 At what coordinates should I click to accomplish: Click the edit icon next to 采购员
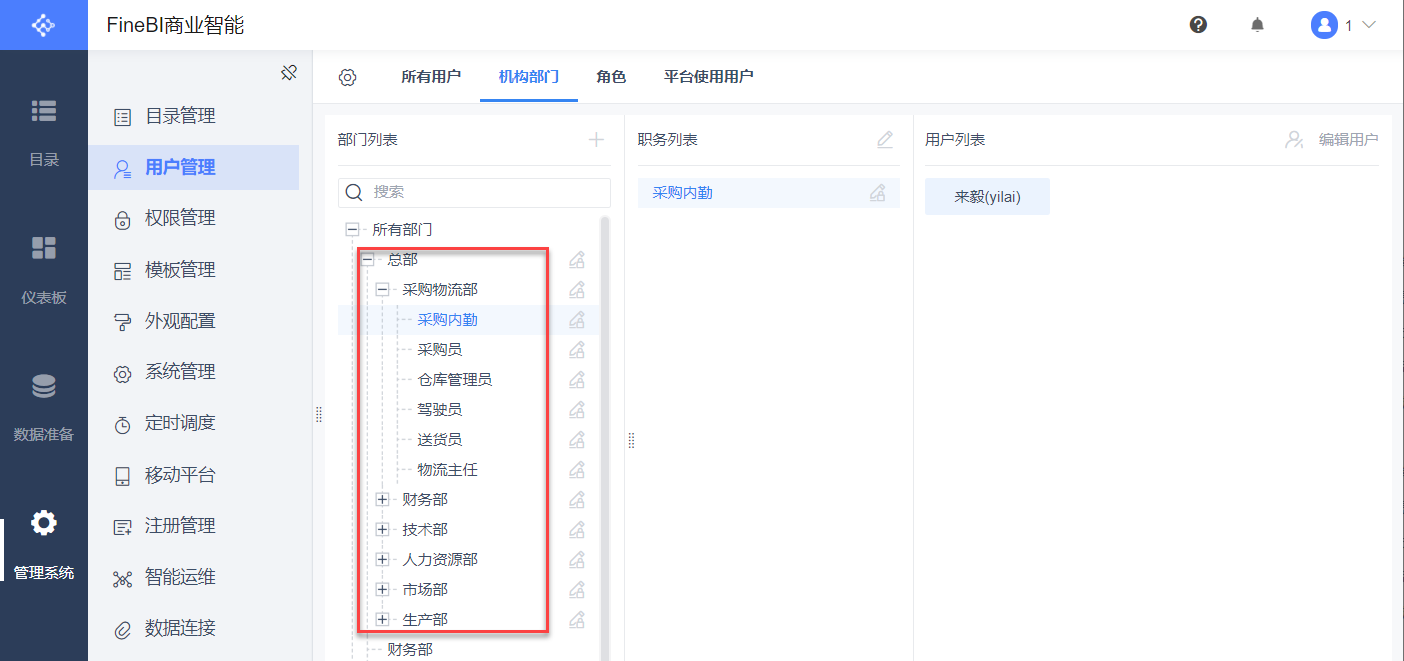coord(577,350)
